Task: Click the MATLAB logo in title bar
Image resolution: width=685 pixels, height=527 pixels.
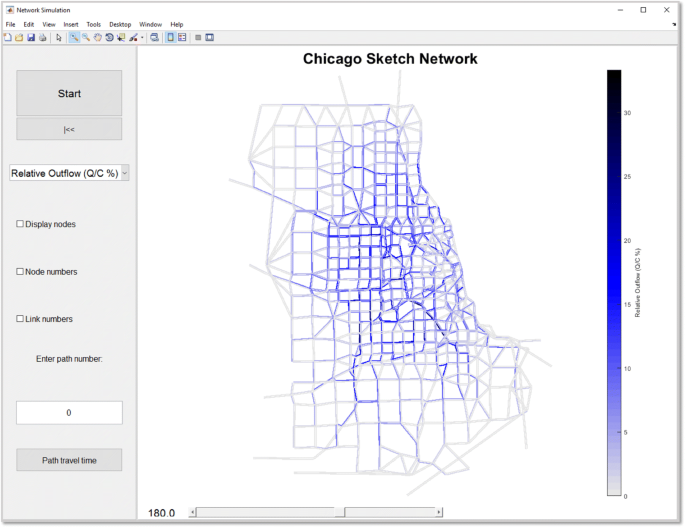Action: coord(10,10)
